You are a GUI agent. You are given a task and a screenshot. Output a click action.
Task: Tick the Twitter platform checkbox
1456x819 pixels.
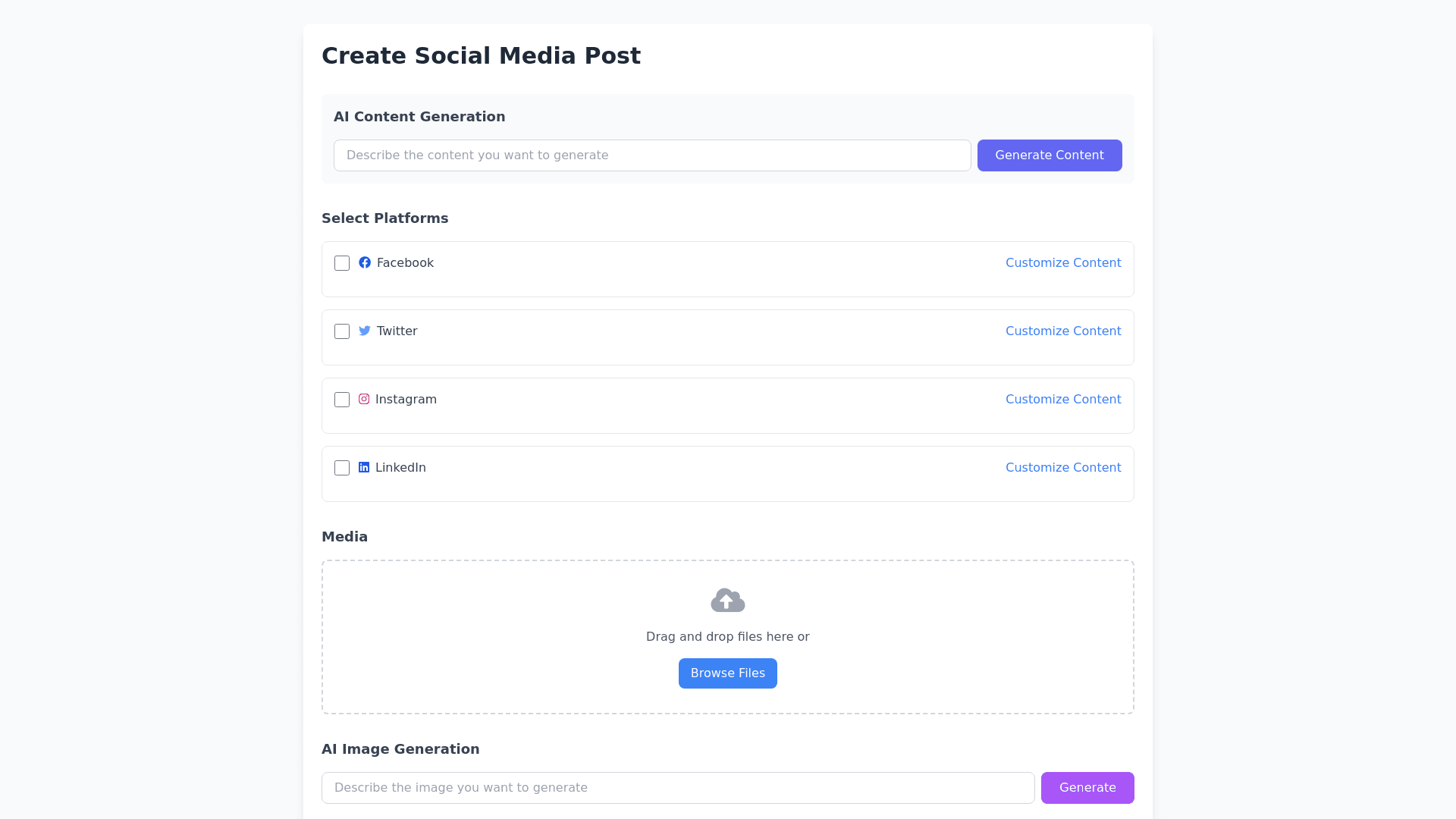[342, 331]
